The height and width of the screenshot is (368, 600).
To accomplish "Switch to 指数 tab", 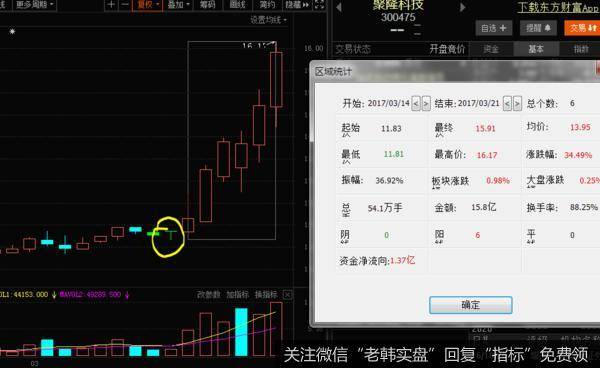I will [580, 49].
